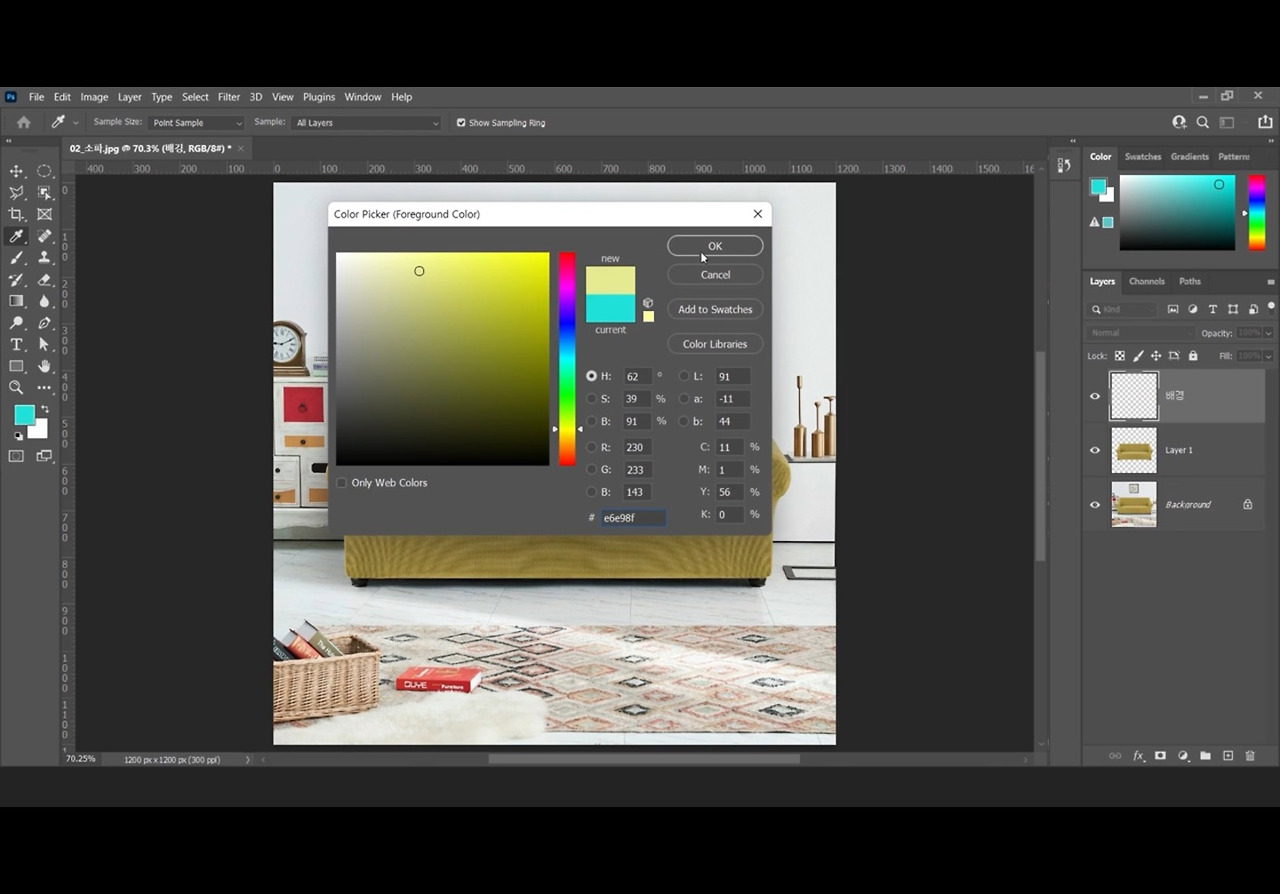Select the Dodge tool
The height and width of the screenshot is (894, 1280).
coord(16,323)
